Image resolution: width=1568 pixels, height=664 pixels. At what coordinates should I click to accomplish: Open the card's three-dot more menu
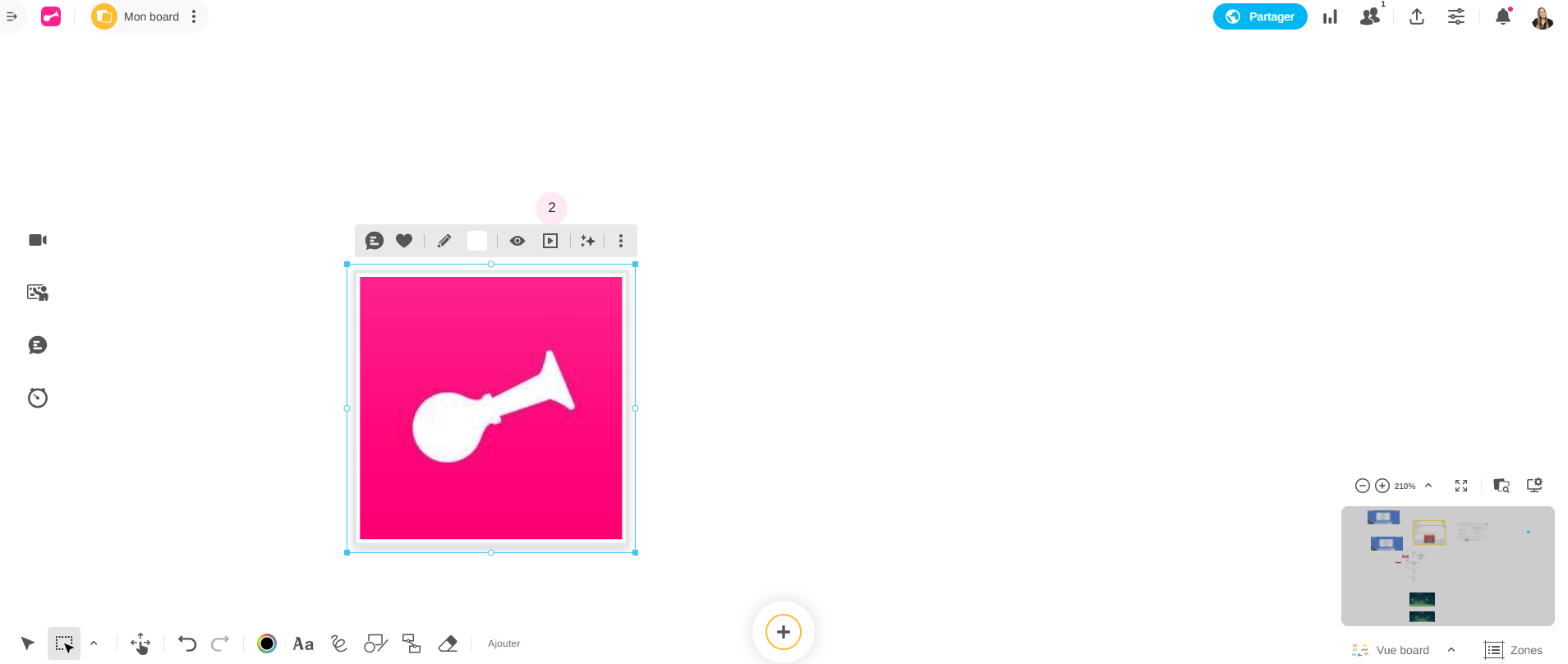click(x=621, y=241)
